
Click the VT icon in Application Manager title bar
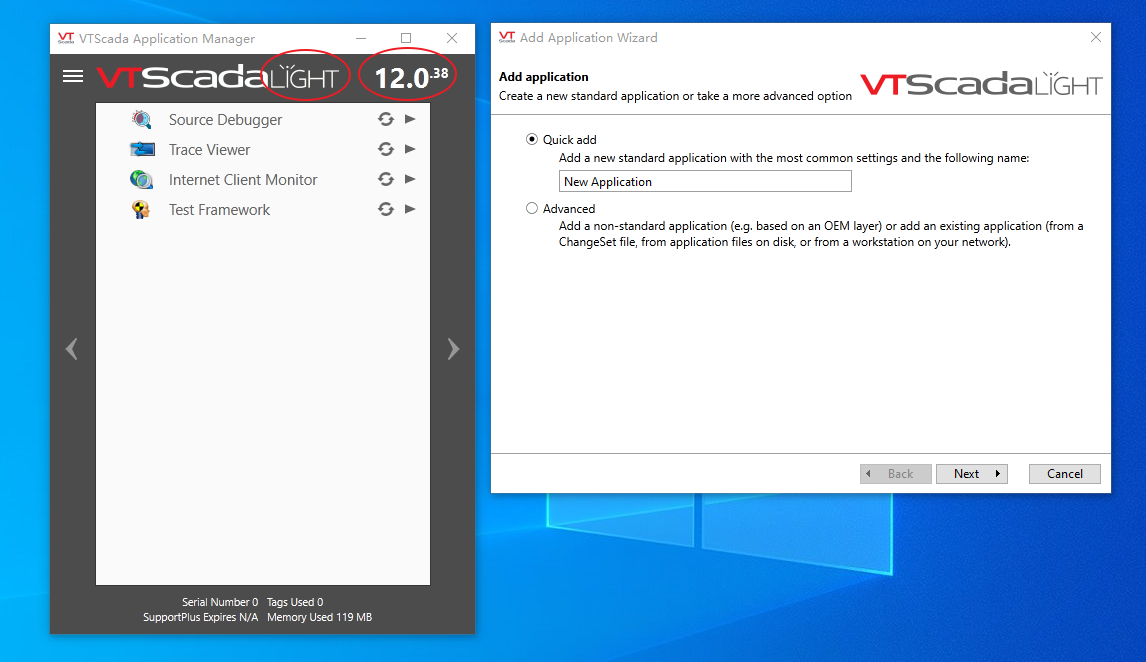coord(66,38)
